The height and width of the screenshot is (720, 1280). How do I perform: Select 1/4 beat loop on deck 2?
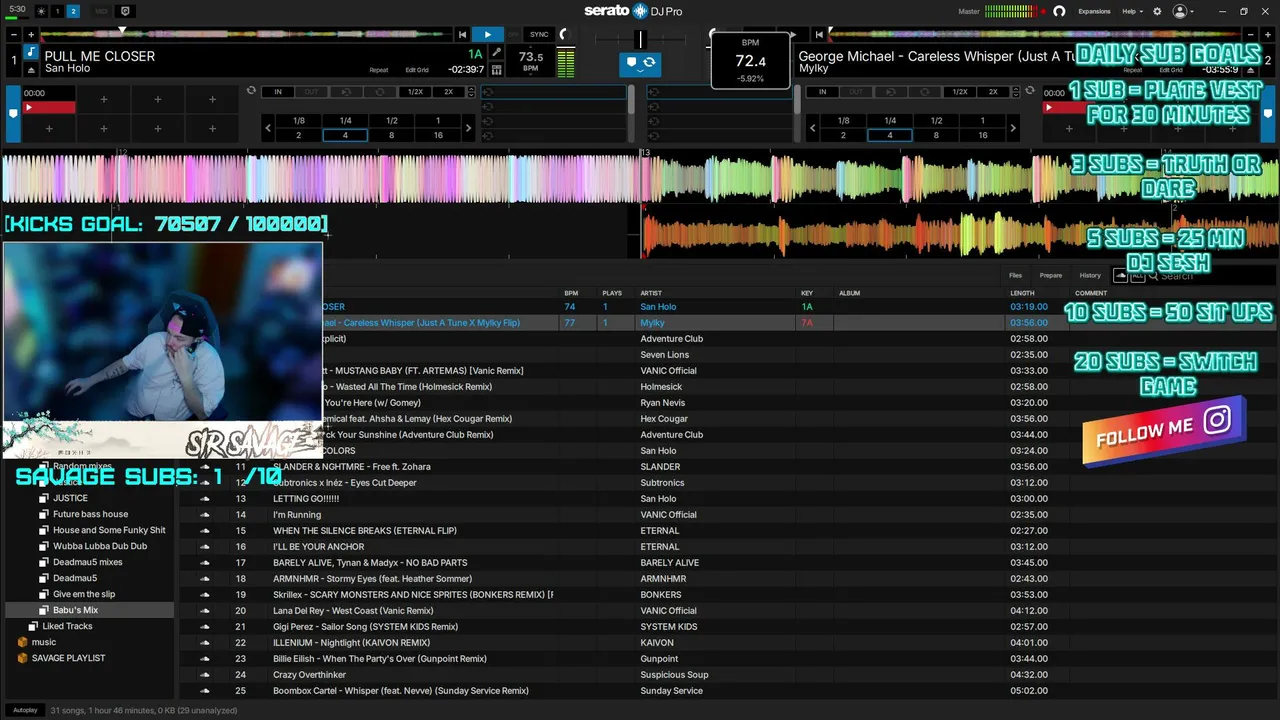point(890,121)
